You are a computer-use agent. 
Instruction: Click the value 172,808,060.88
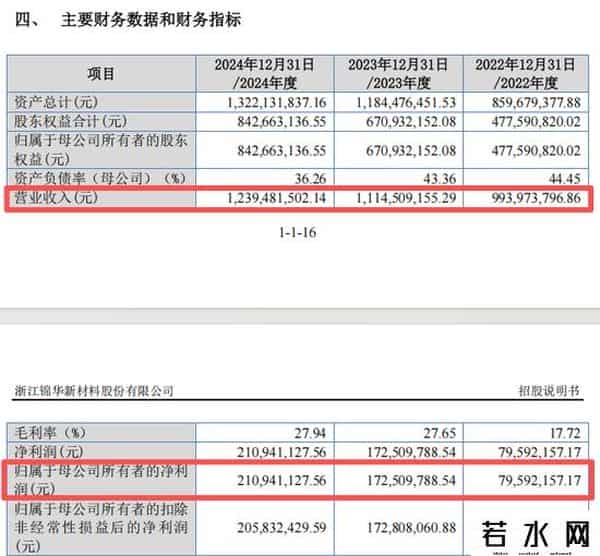coord(411,528)
